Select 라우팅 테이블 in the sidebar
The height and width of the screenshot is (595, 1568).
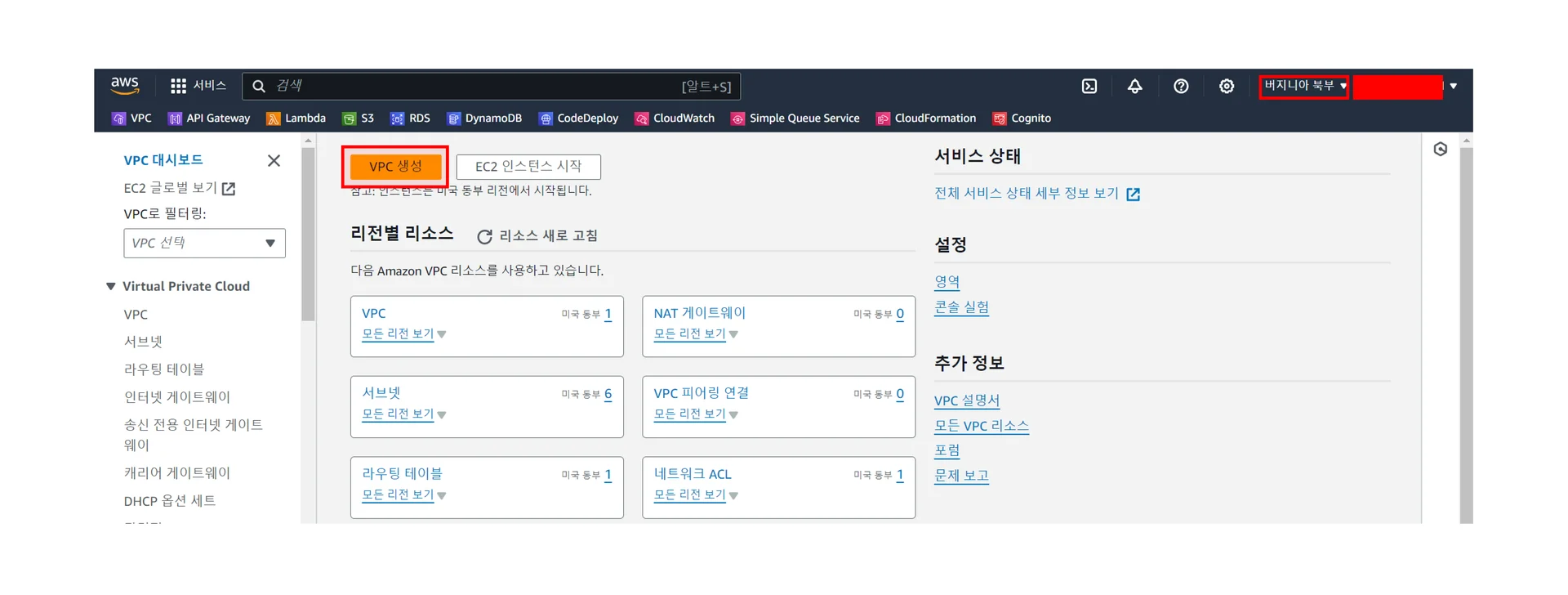pos(163,369)
